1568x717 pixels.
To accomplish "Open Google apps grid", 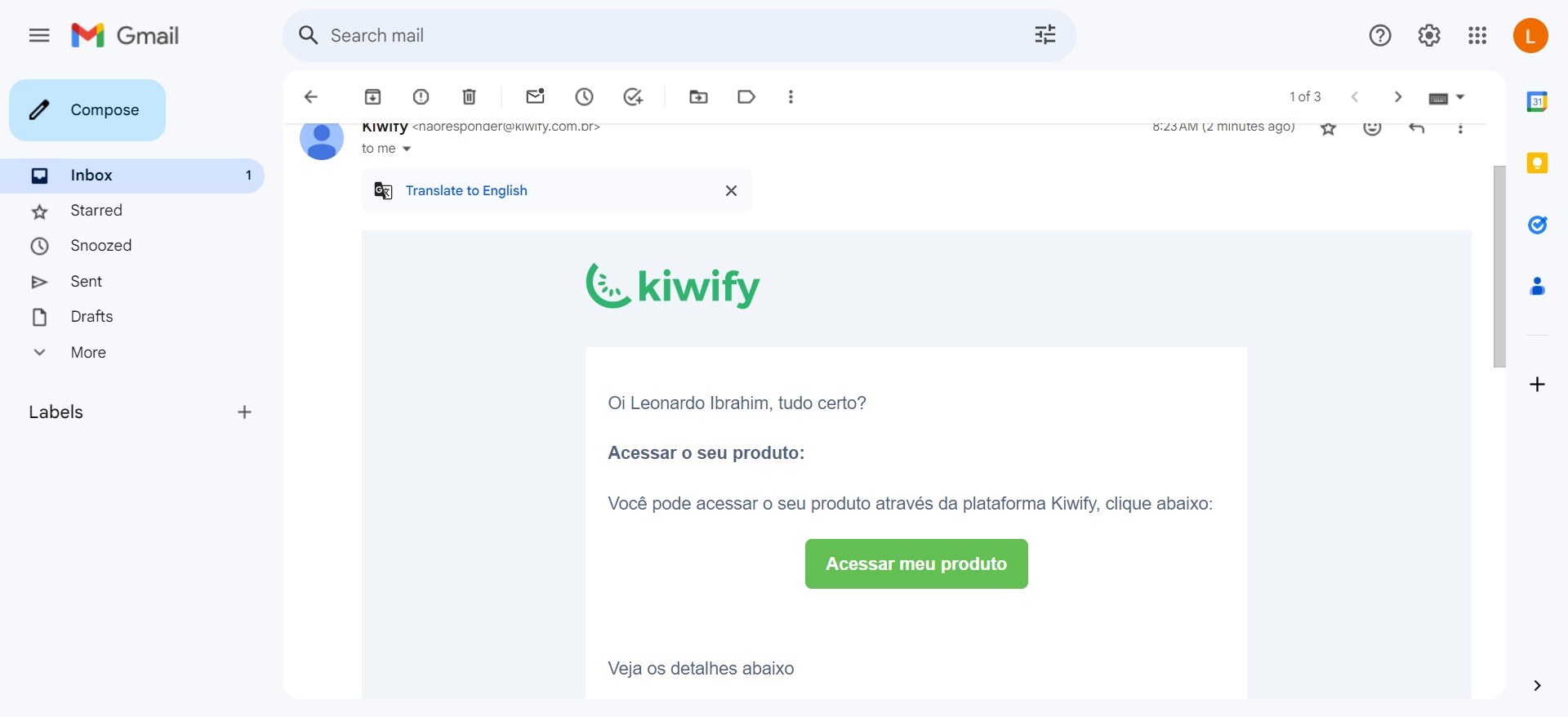I will 1477,36.
